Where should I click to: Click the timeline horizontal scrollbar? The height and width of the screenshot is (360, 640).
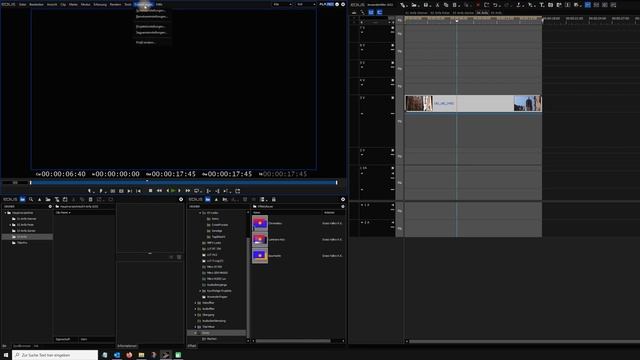524,341
